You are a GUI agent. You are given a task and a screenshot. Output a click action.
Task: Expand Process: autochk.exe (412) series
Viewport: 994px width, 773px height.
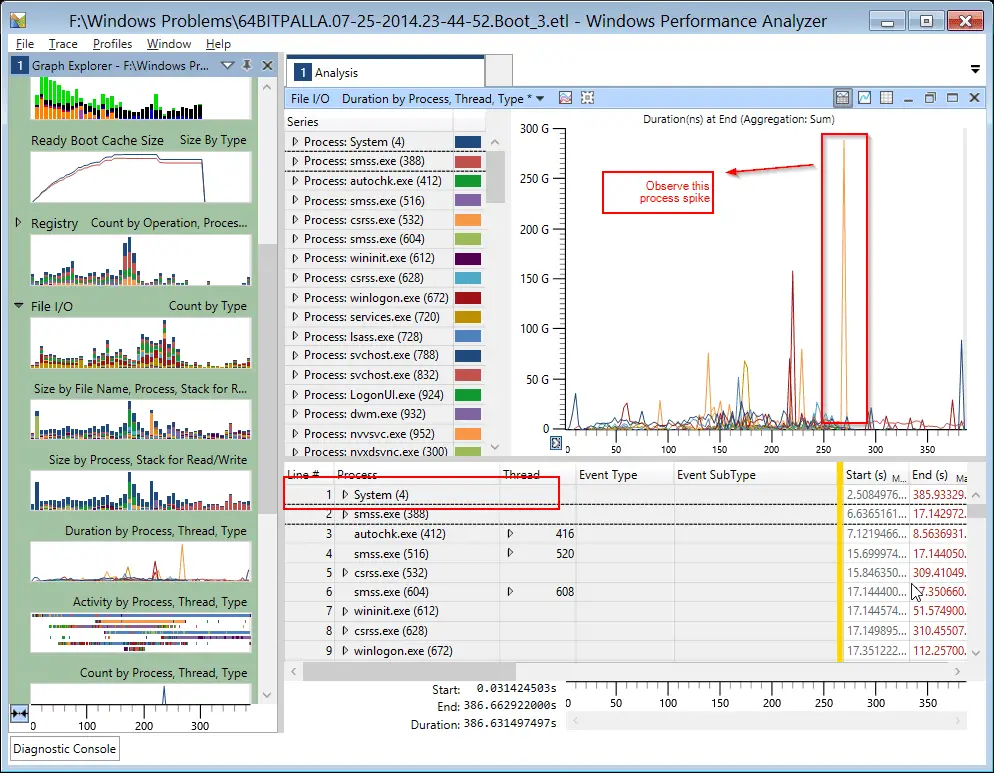[x=295, y=181]
